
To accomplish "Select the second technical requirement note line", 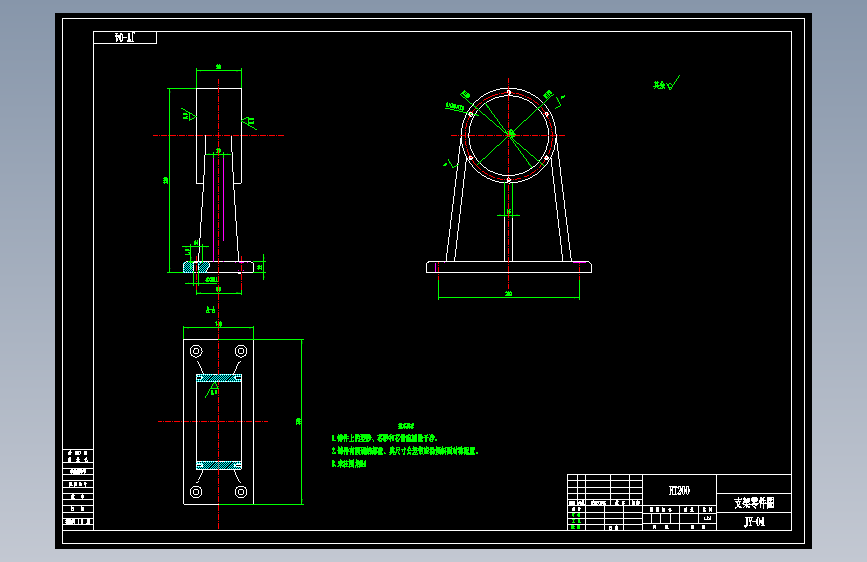I will (x=405, y=451).
